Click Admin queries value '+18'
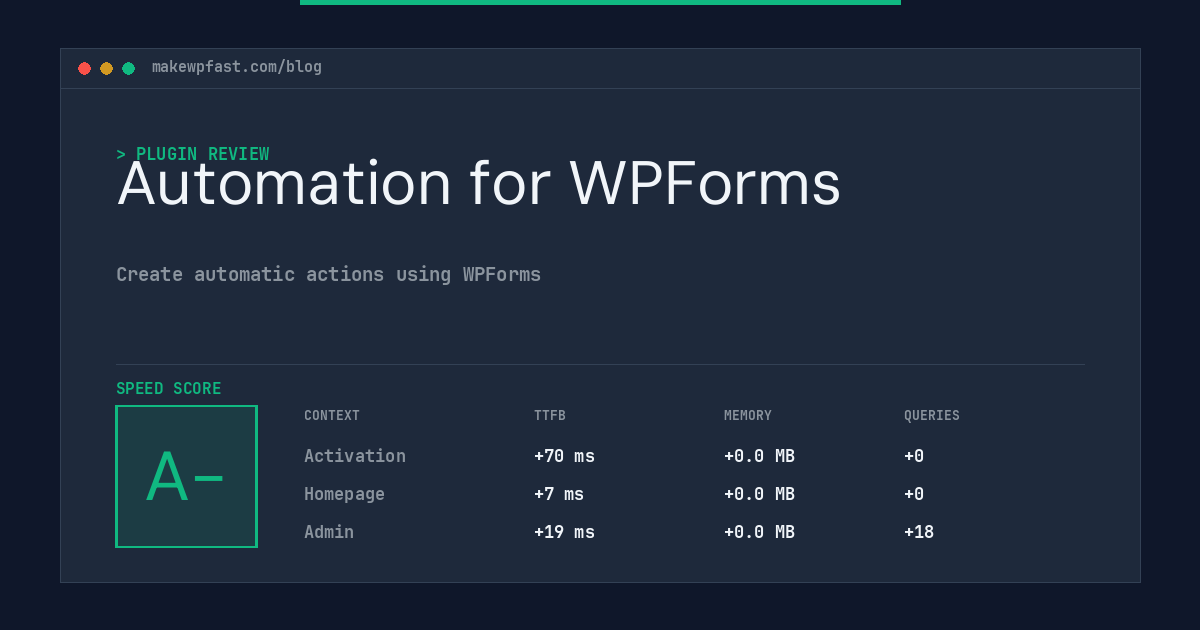 click(919, 532)
